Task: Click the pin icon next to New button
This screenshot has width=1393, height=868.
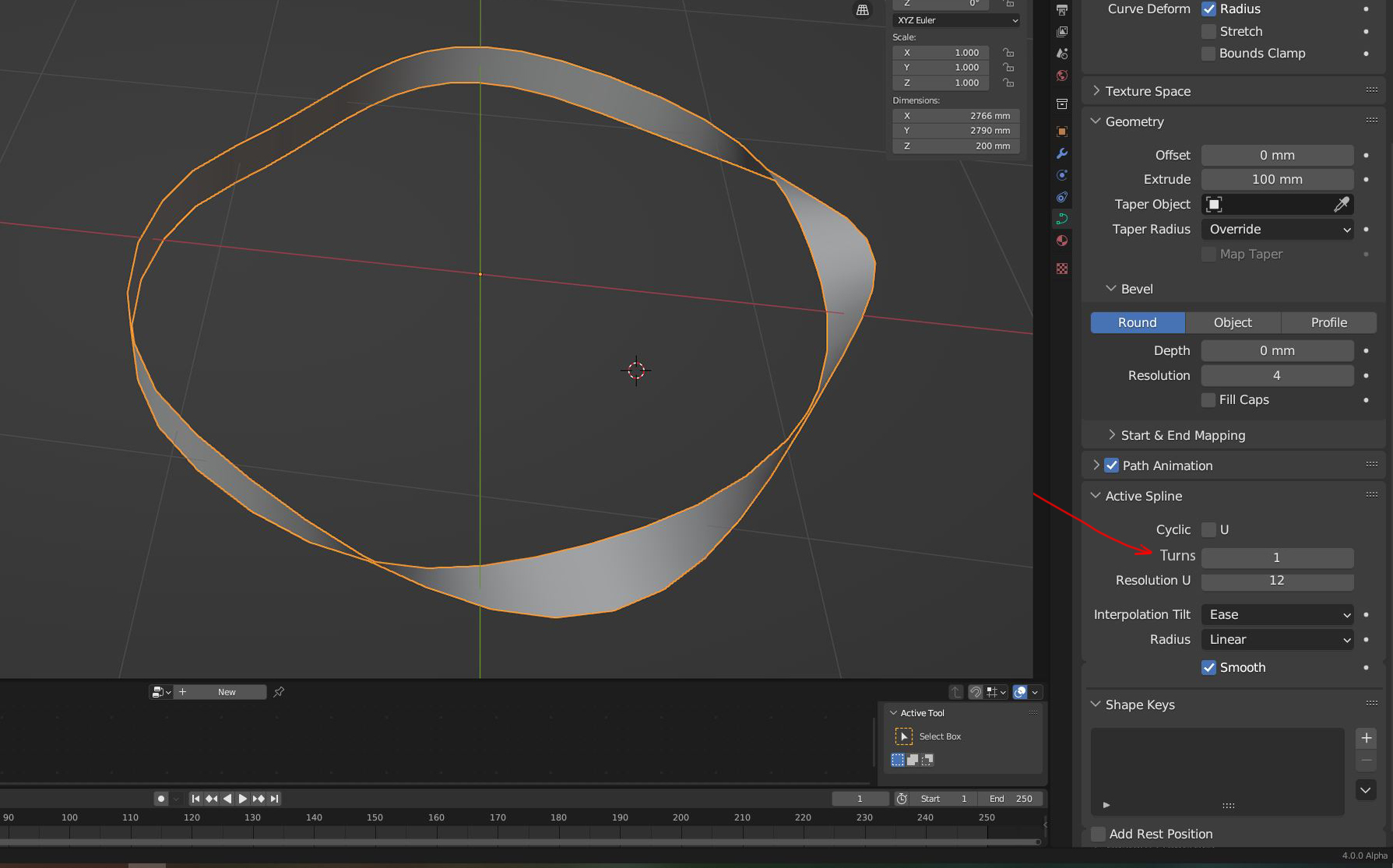Action: 279,691
